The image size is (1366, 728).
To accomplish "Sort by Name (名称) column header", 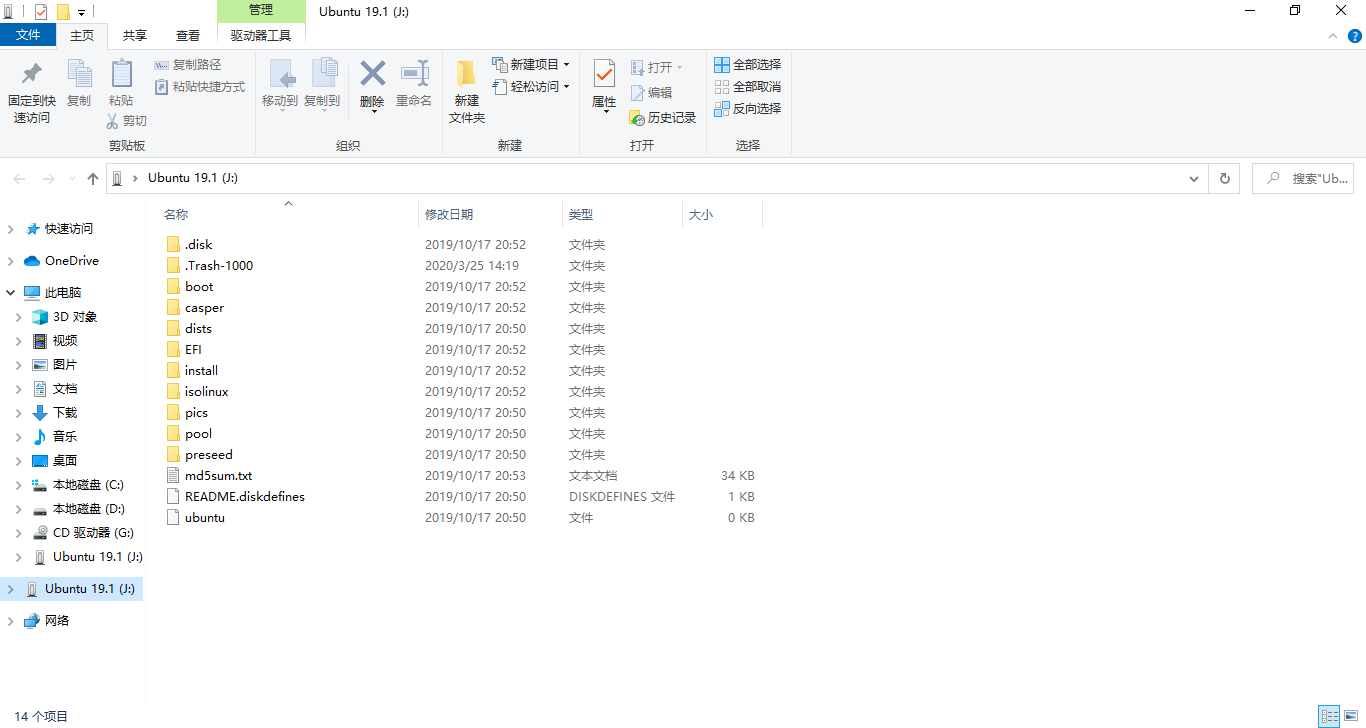I will pos(176,215).
